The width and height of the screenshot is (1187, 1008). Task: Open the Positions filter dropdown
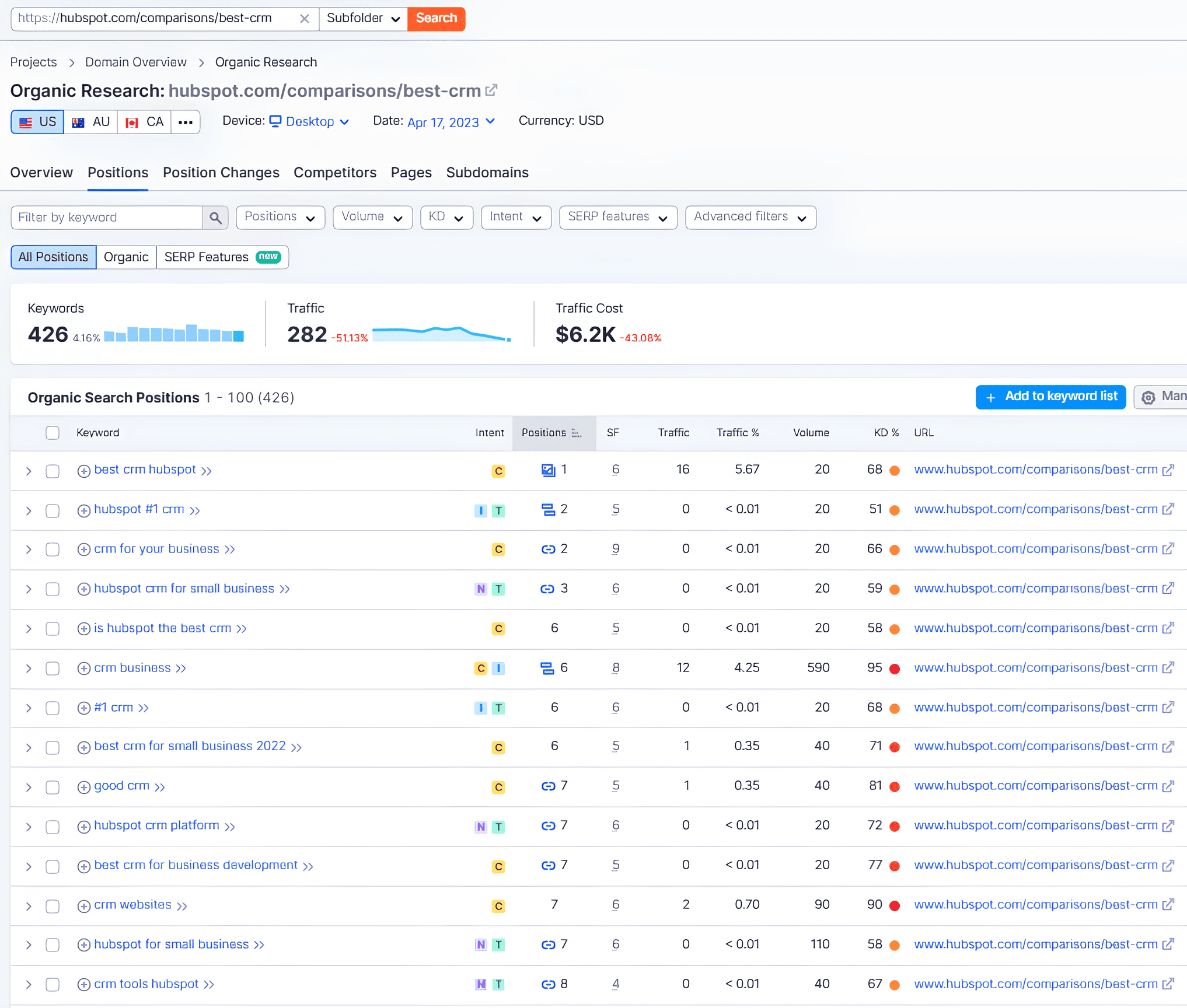(x=280, y=217)
